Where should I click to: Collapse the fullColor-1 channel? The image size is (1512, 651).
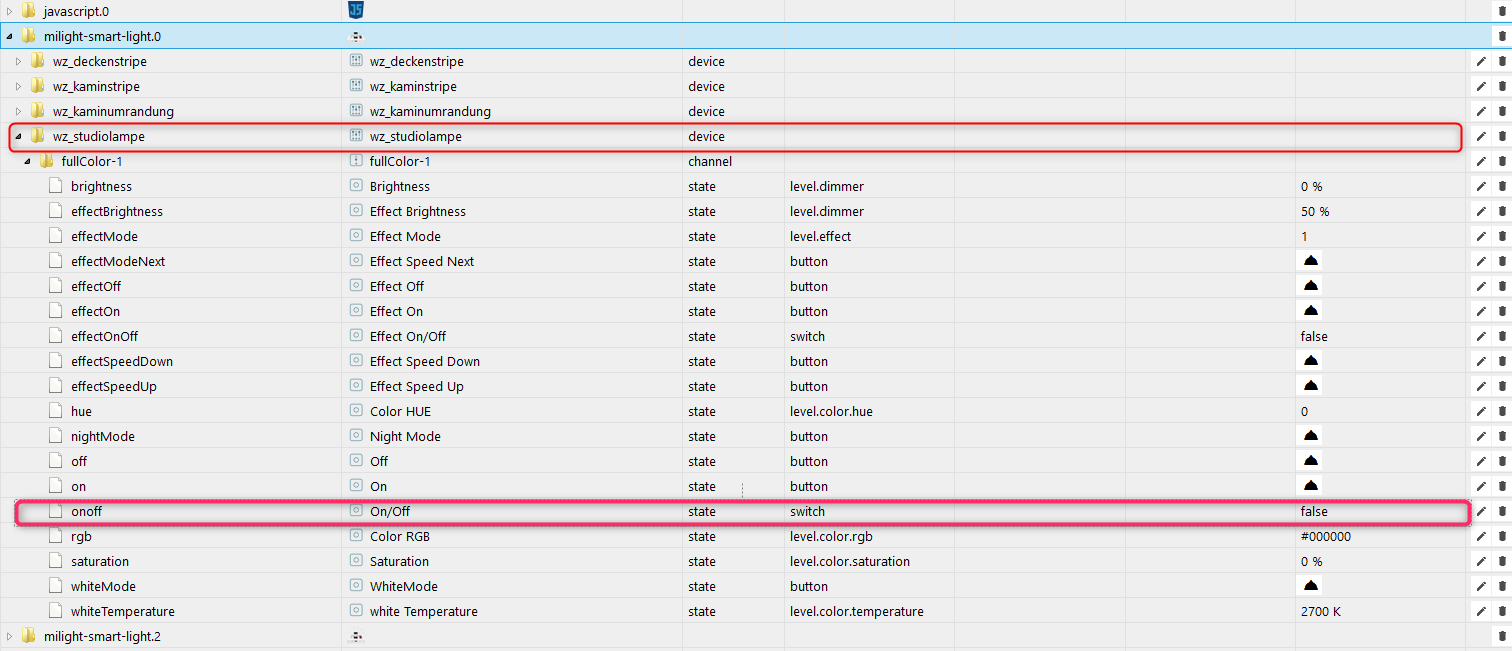(28, 161)
